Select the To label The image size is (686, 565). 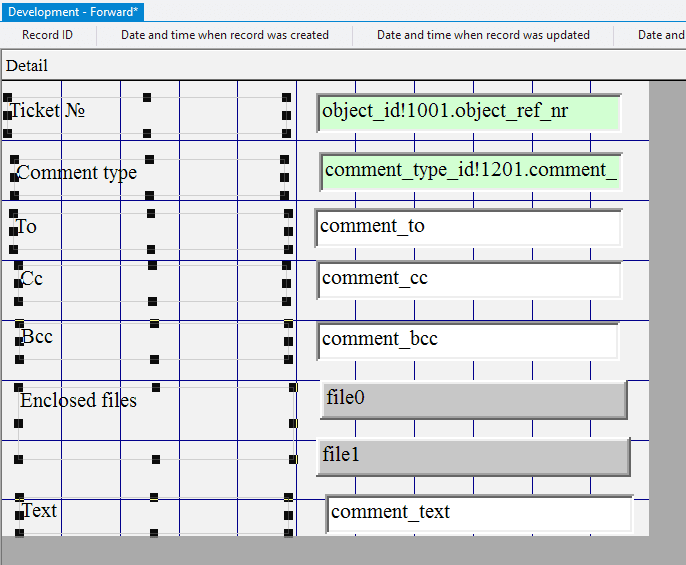tap(27, 227)
